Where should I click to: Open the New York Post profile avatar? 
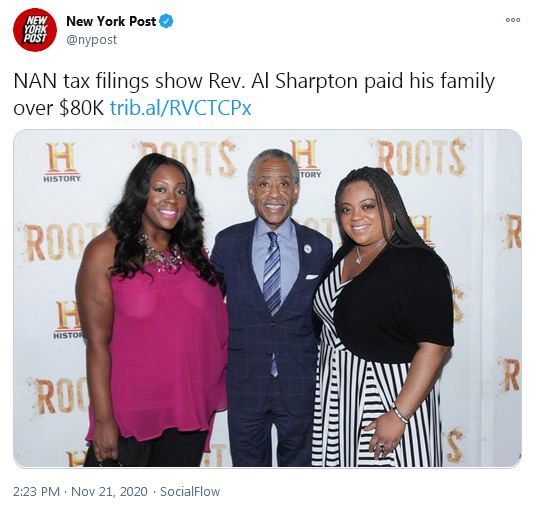(x=35, y=30)
